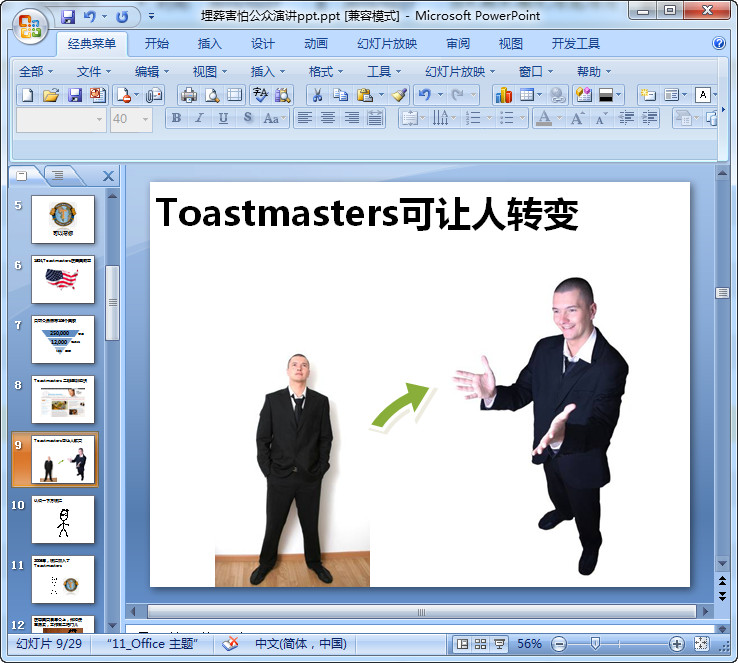Increase font size with large A
The image size is (738, 663).
(578, 118)
